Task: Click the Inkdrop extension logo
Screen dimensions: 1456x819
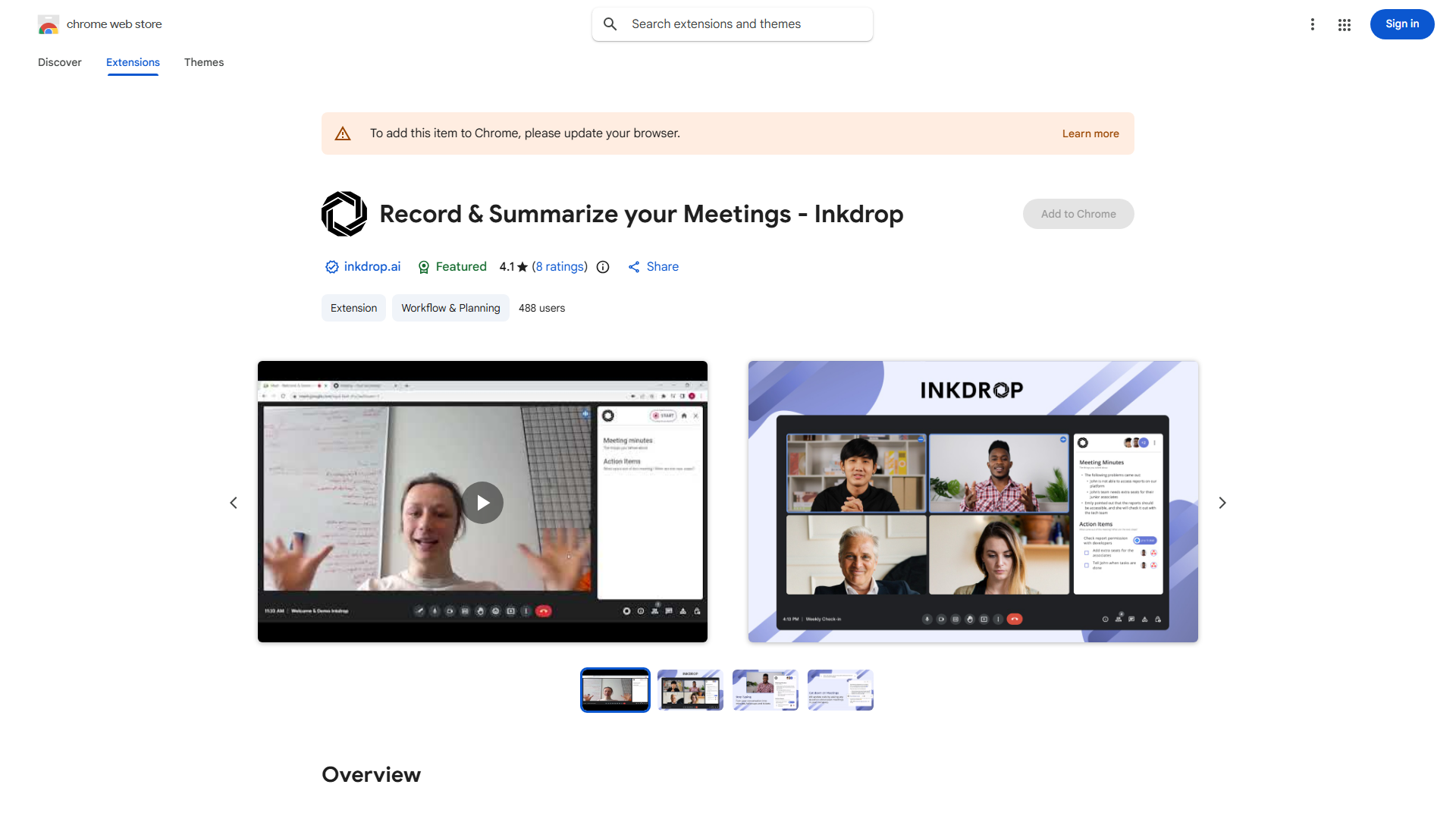Action: [344, 214]
